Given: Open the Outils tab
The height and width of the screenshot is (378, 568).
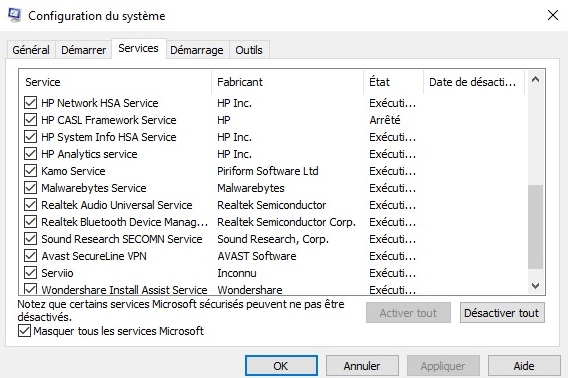Looking at the screenshot, I should point(249,50).
